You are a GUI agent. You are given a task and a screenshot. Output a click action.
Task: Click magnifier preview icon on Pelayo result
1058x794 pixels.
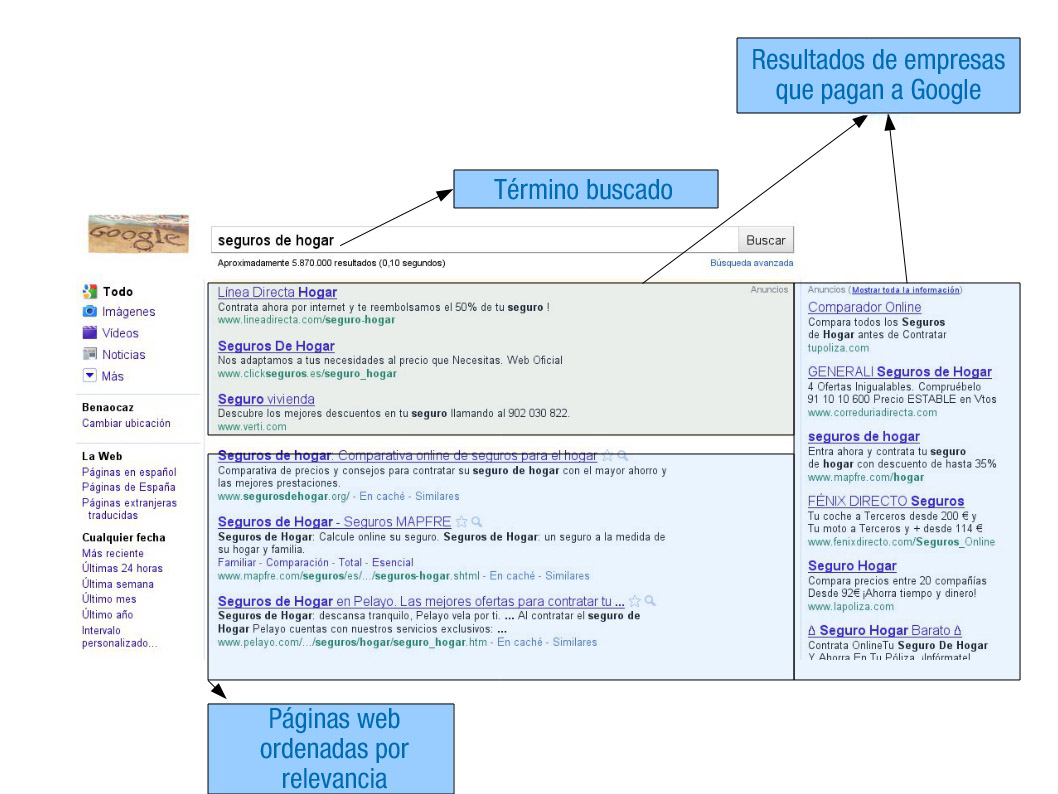click(x=650, y=602)
